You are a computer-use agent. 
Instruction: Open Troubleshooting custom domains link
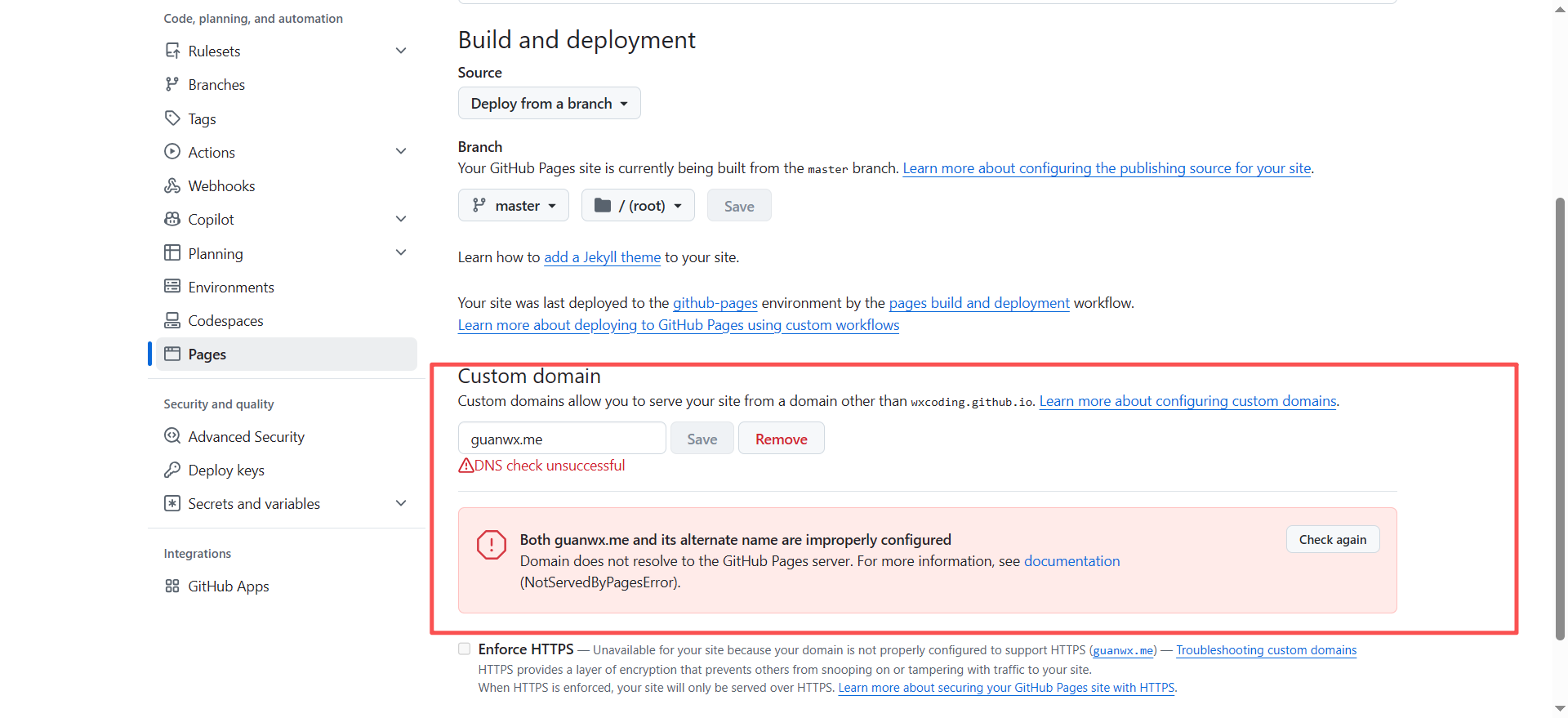[1266, 650]
